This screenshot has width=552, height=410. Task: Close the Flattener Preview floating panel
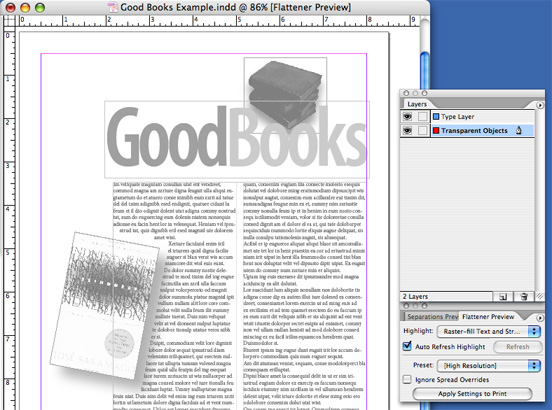tap(406, 306)
